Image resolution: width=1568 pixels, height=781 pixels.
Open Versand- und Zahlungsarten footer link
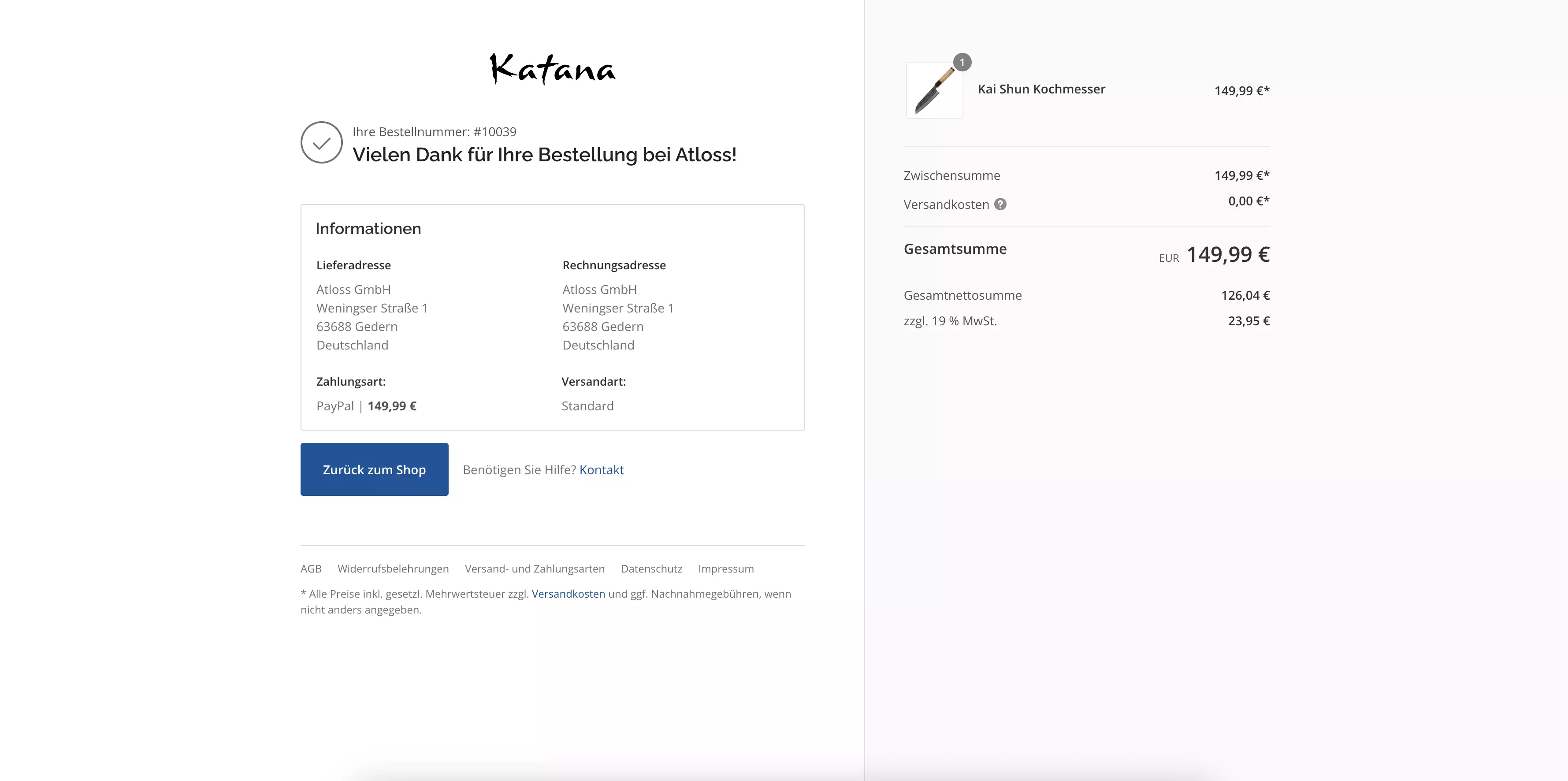535,569
